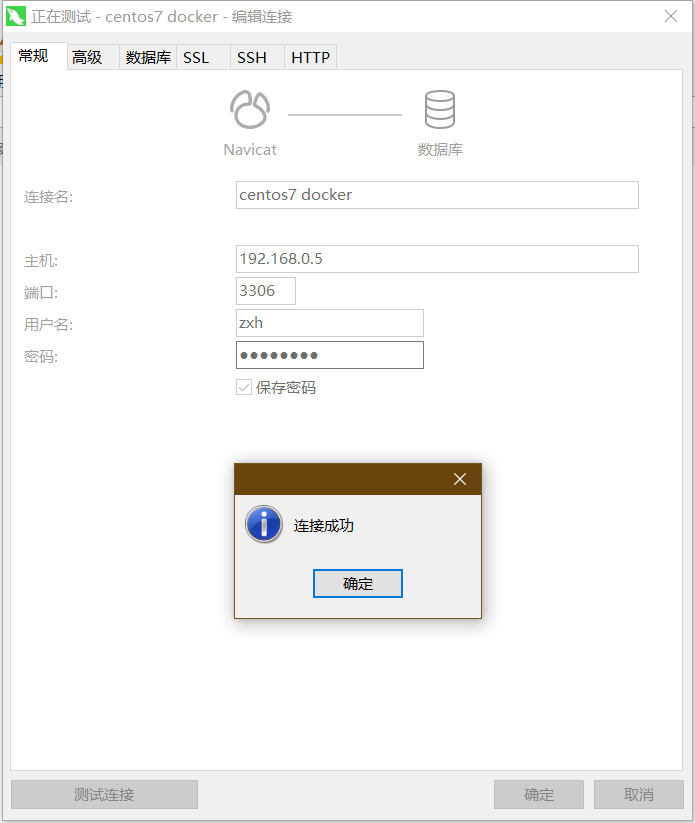The image size is (695, 823).
Task: Confirm 连接成功 message with 确定
Action: [358, 583]
